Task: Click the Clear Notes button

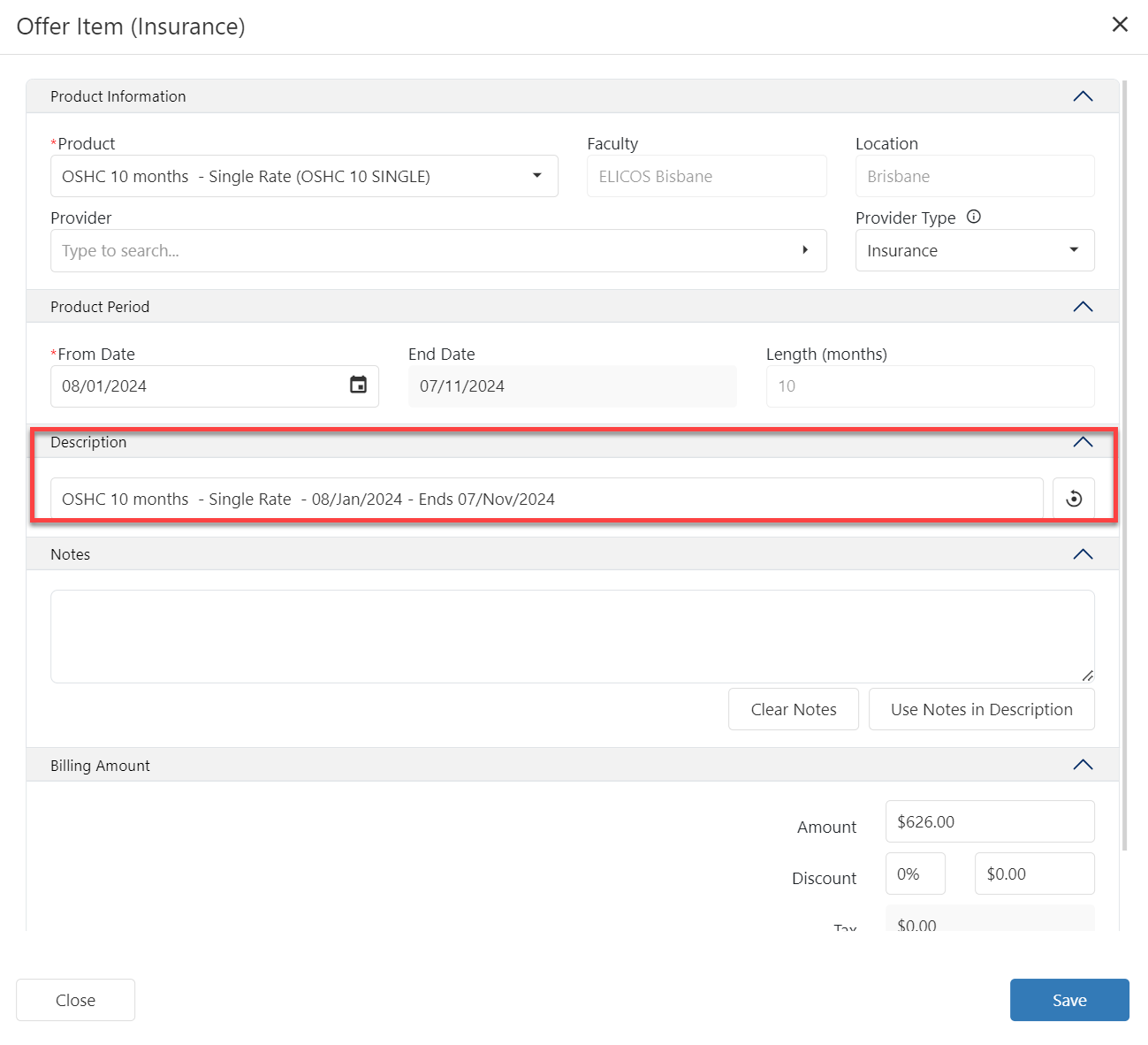Action: (793, 709)
